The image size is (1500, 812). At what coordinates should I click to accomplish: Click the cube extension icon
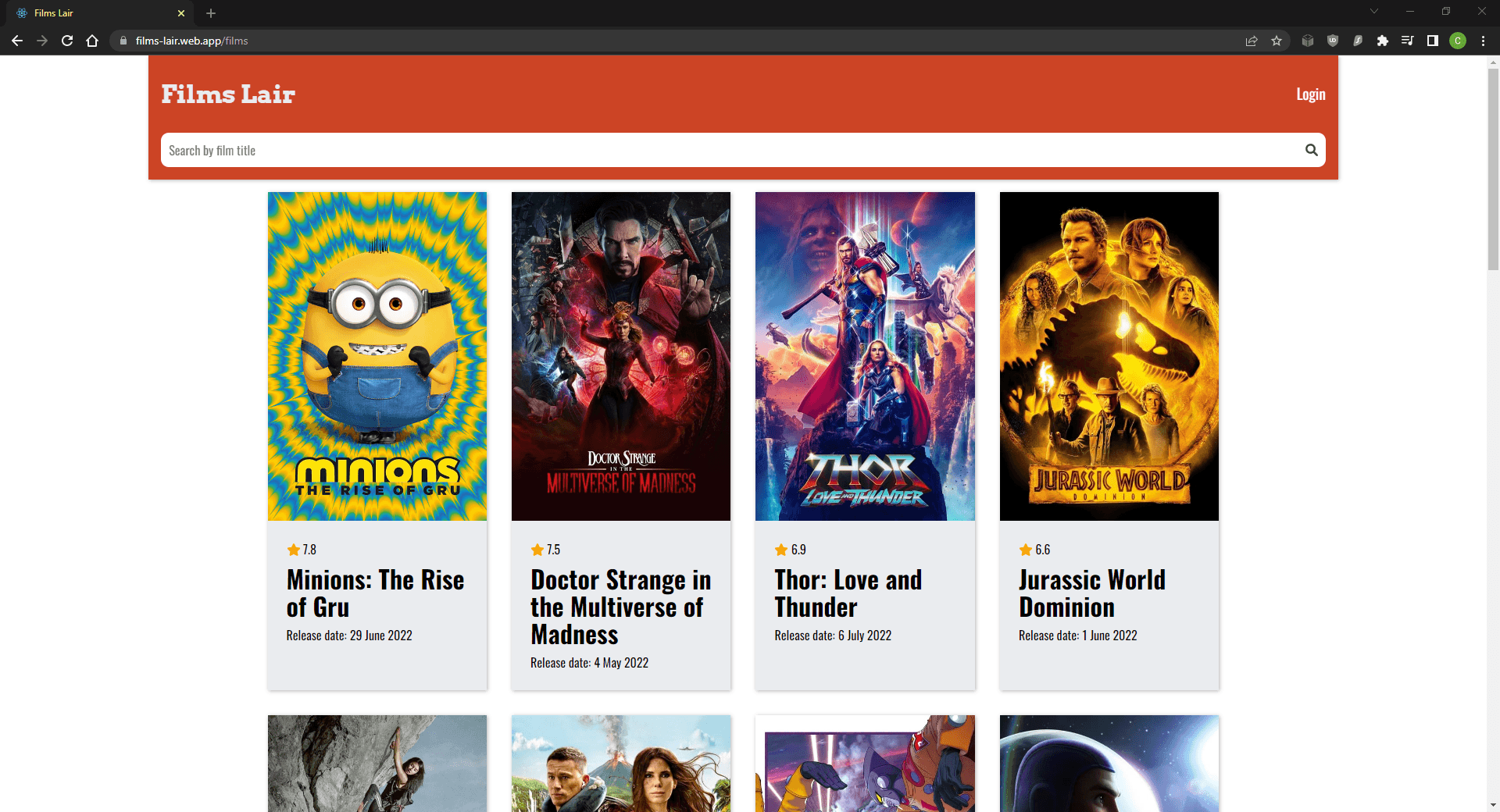point(1308,41)
